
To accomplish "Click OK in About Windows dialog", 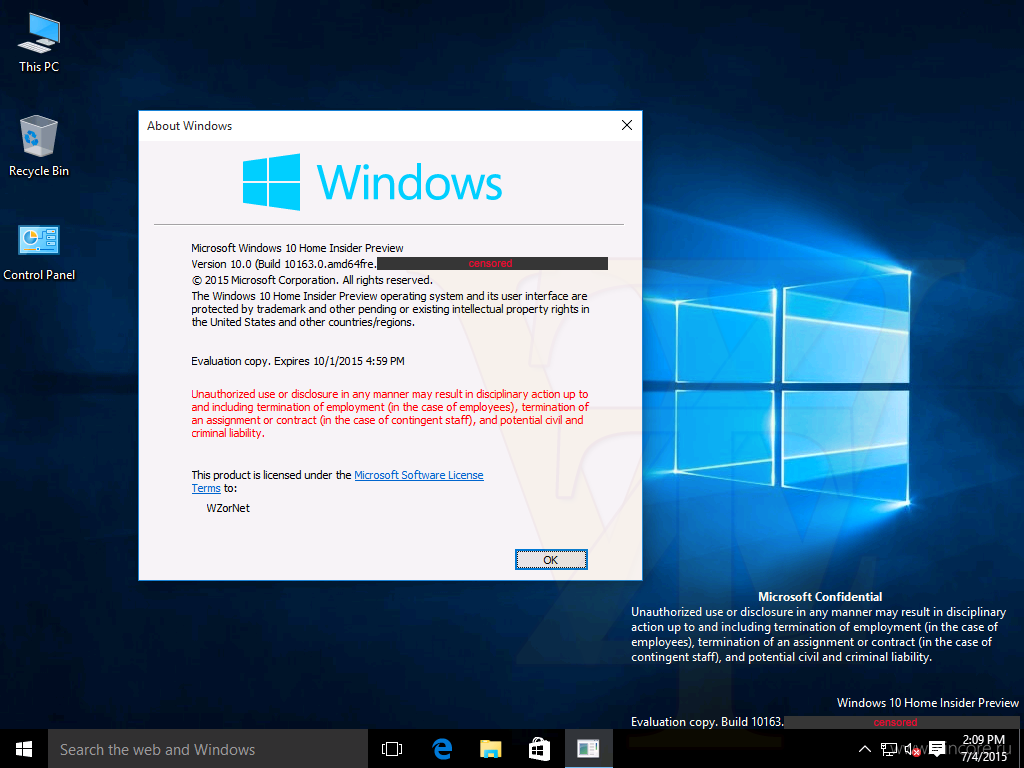I will click(x=551, y=560).
